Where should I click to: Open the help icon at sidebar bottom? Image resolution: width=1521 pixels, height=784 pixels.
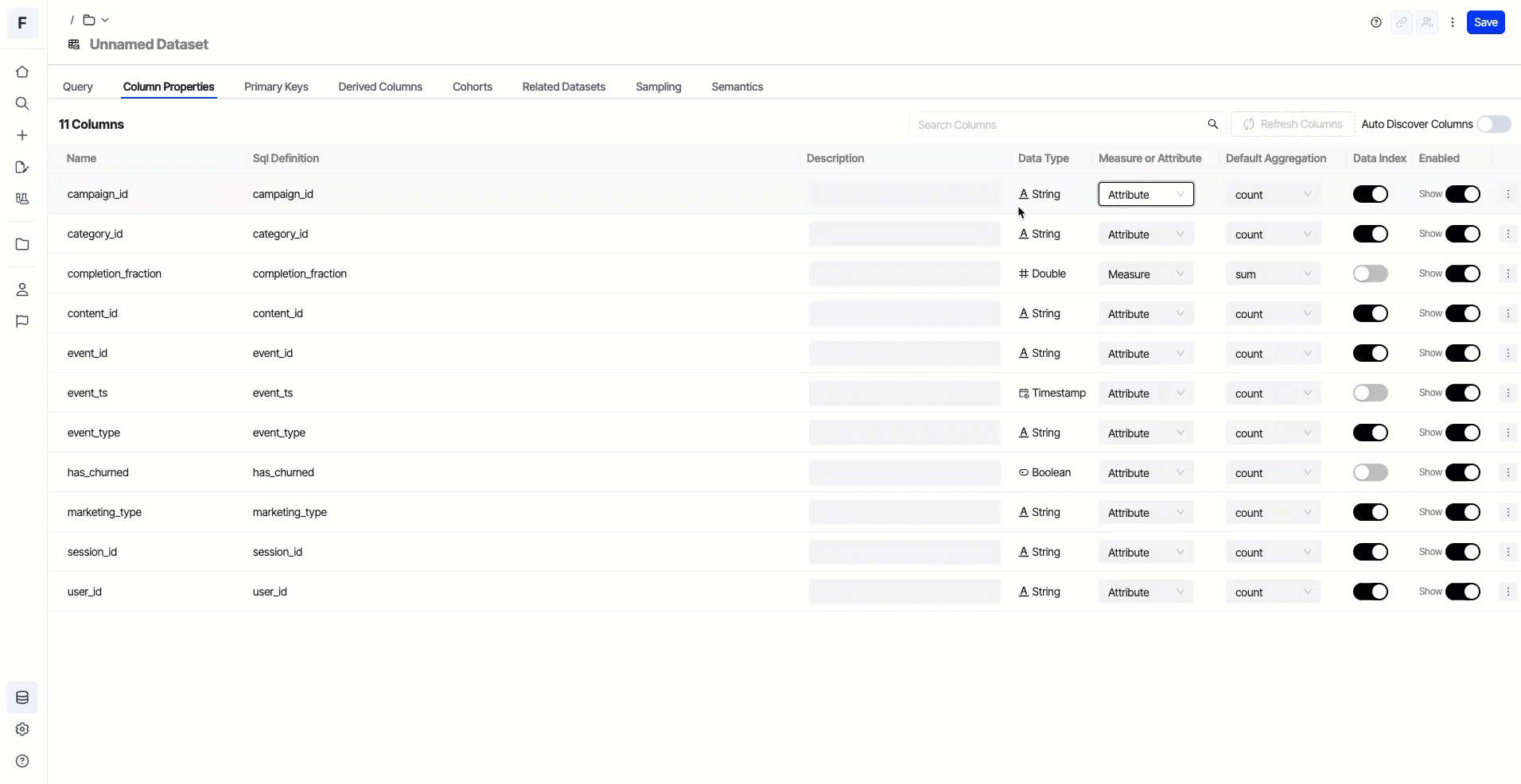[22, 761]
